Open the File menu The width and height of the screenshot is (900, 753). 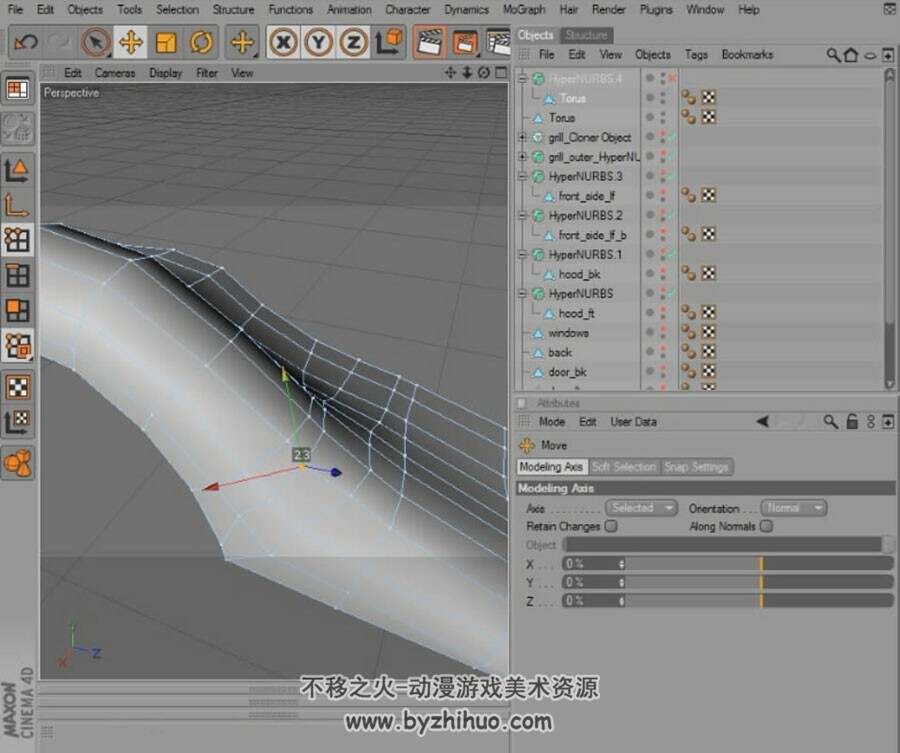click(15, 9)
